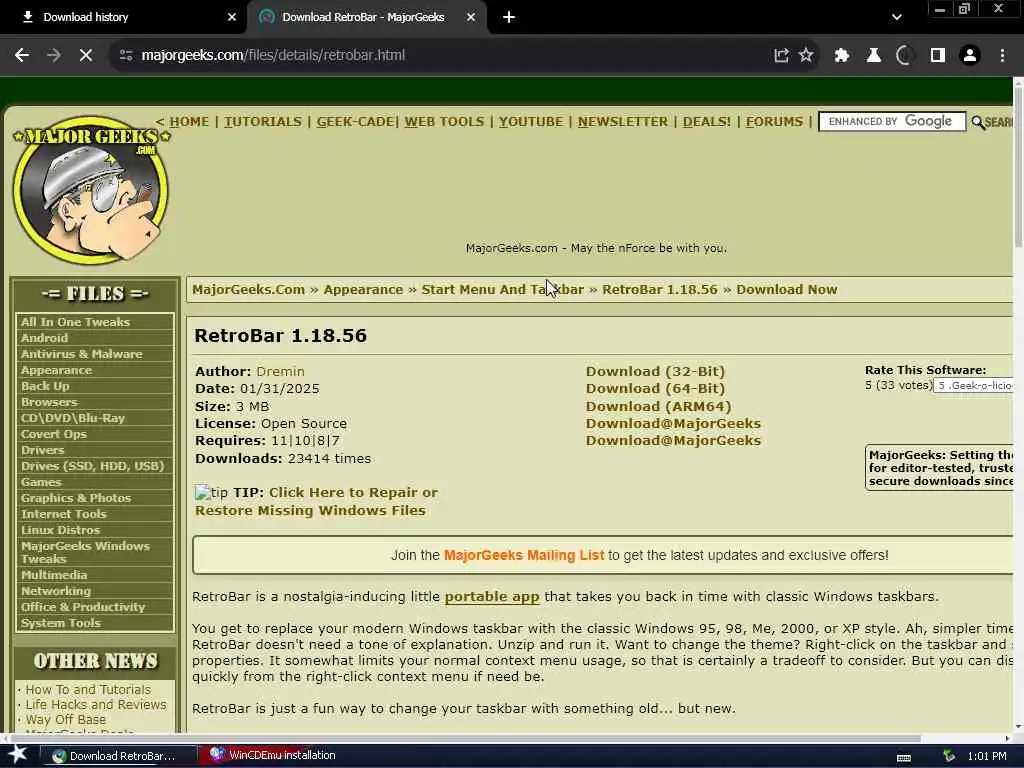Open Chrome three-dot menu
The height and width of the screenshot is (768, 1024).
tap(1002, 56)
